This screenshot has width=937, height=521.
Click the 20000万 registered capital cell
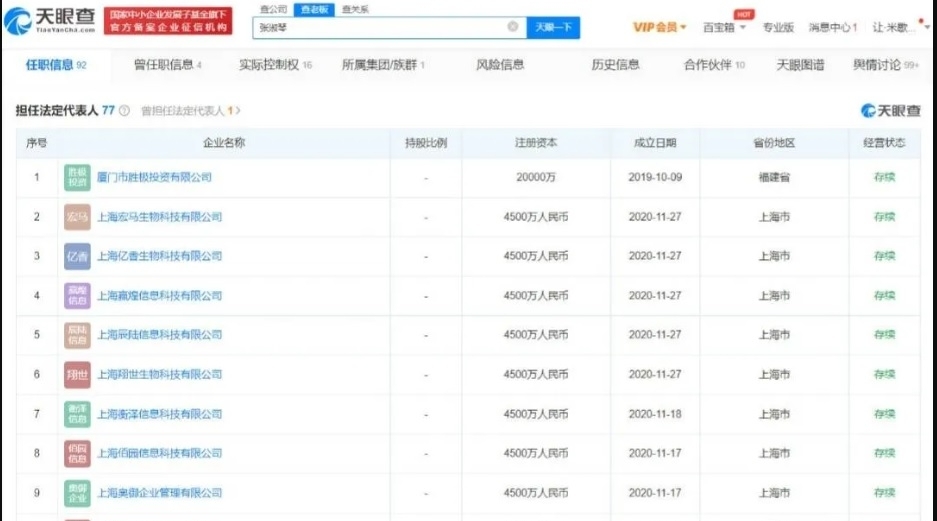tap(536, 177)
